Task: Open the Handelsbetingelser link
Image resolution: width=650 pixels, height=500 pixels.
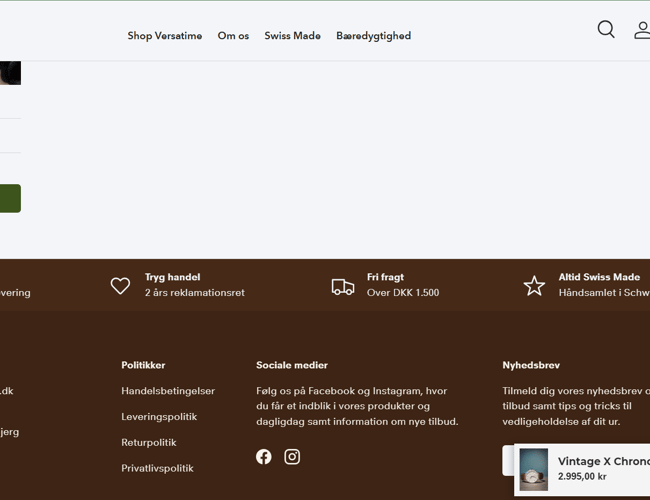Action: 168,391
